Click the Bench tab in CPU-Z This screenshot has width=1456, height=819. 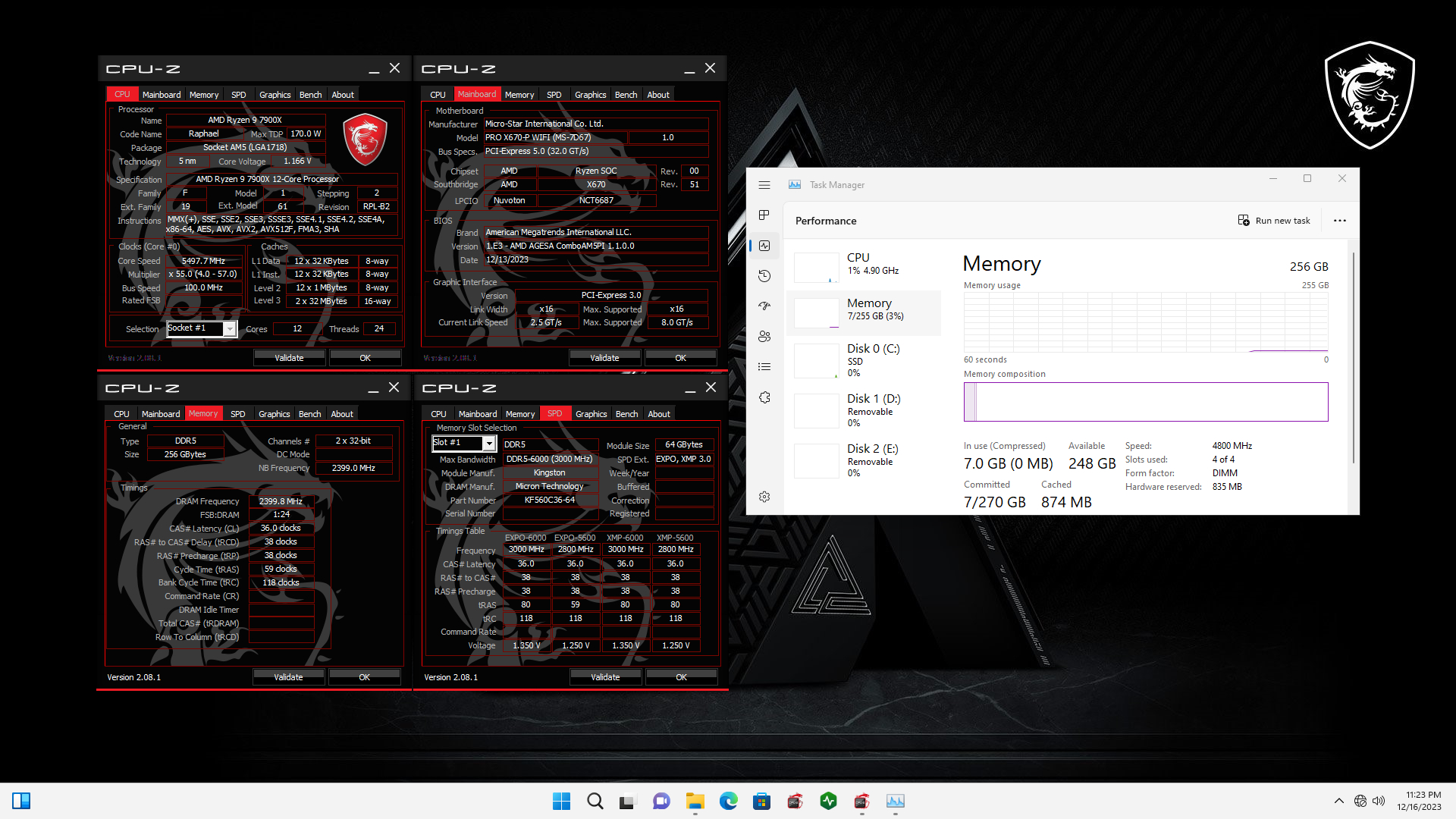coord(310,94)
